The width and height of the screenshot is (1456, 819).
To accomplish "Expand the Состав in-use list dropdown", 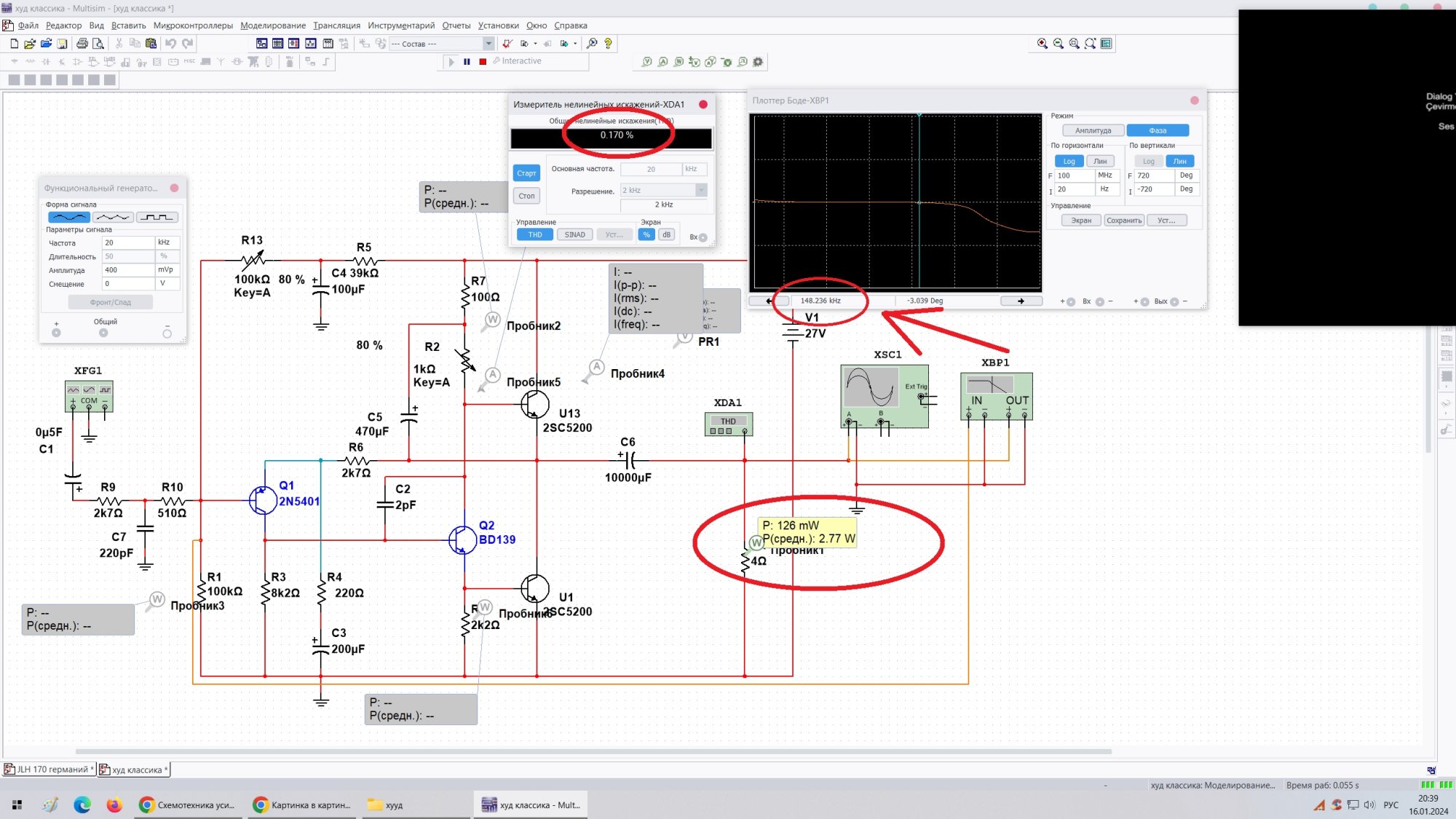I will pos(488,44).
